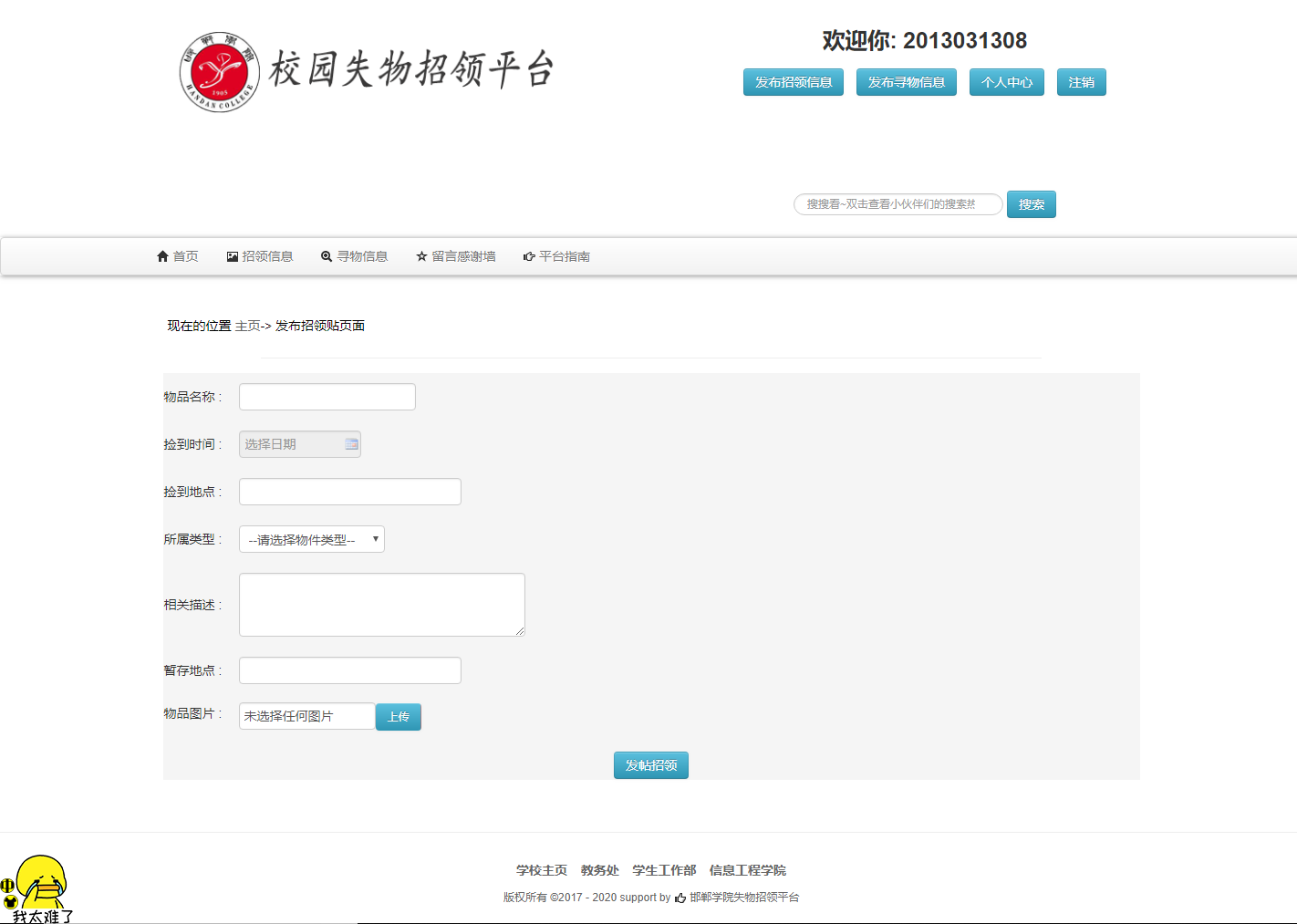Focus the 相关描述 text area
Viewport: 1297px width, 924px height.
[382, 605]
